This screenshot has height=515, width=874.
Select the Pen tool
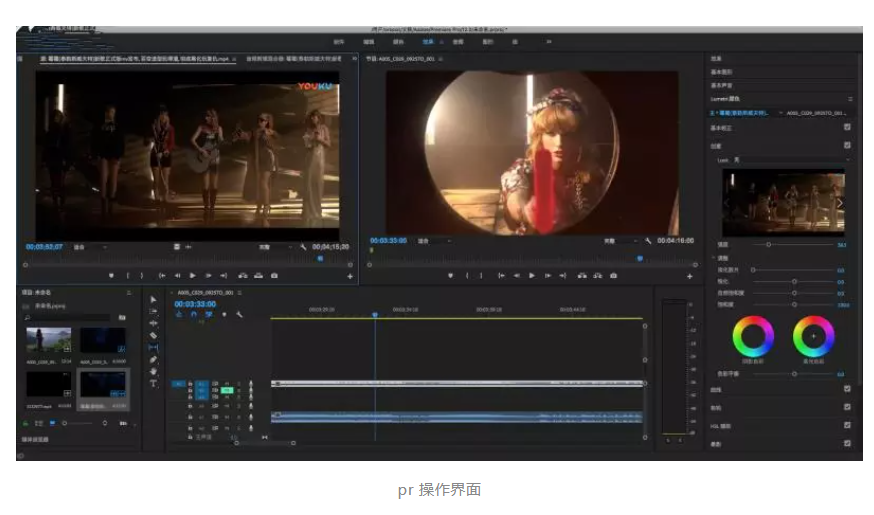pyautogui.click(x=153, y=359)
